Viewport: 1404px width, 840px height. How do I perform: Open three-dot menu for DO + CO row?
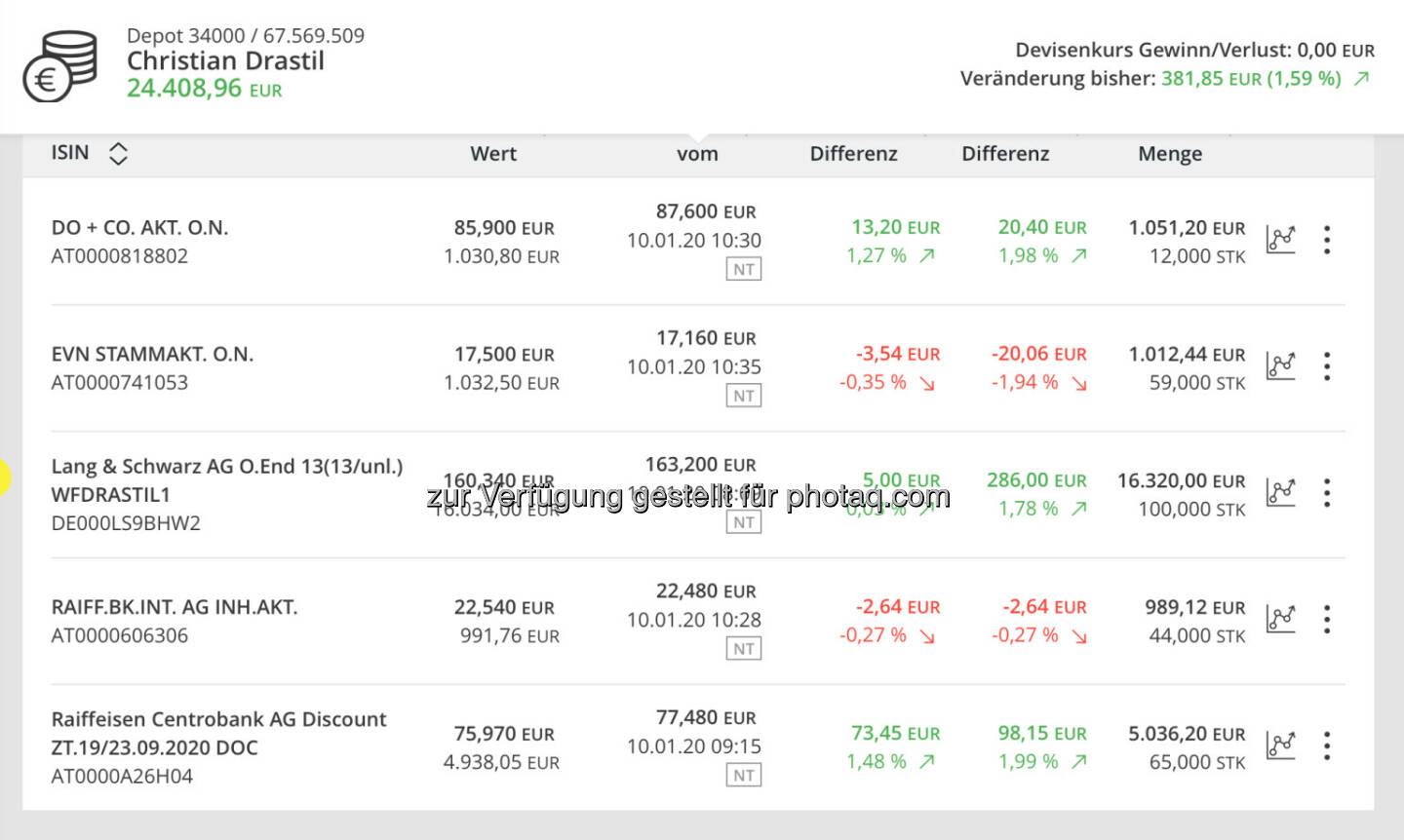click(1327, 240)
